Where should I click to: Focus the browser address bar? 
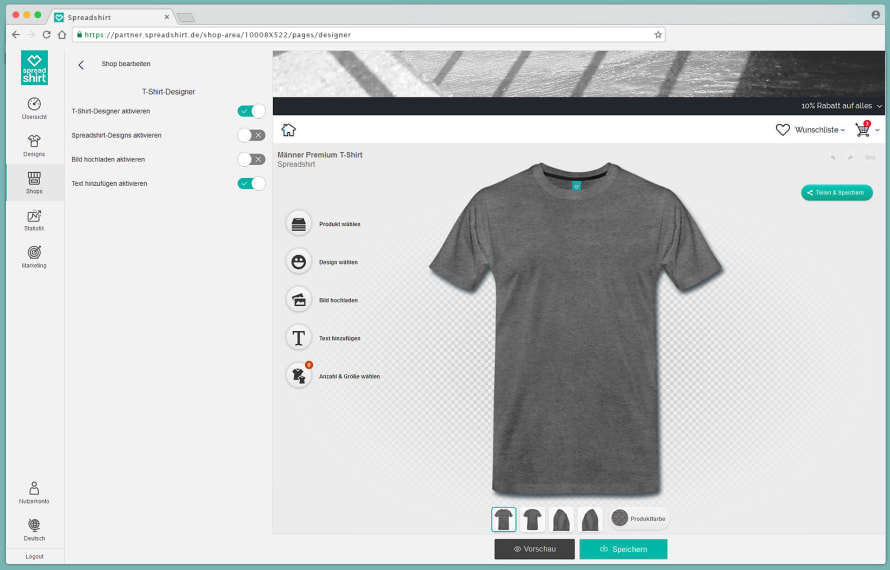point(369,35)
